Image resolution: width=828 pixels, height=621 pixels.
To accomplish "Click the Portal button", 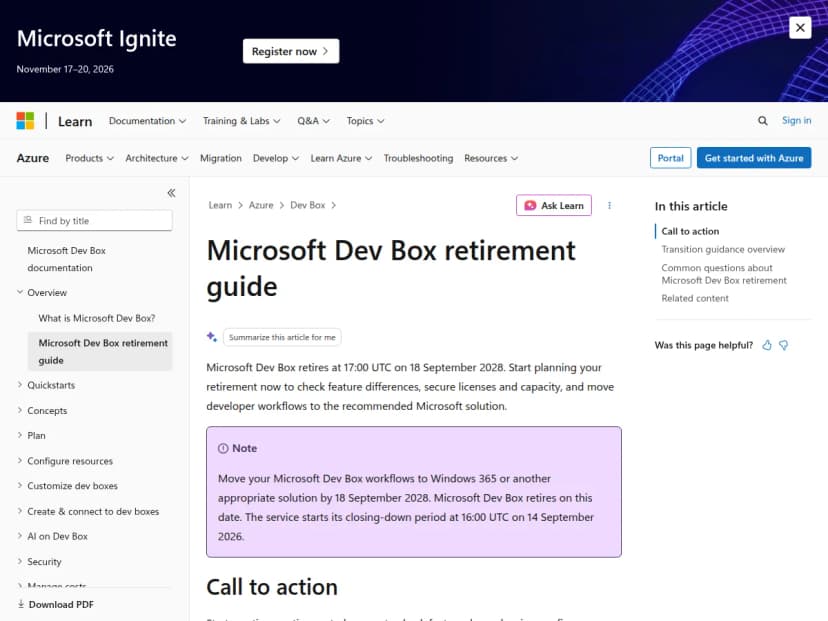I will (670, 158).
